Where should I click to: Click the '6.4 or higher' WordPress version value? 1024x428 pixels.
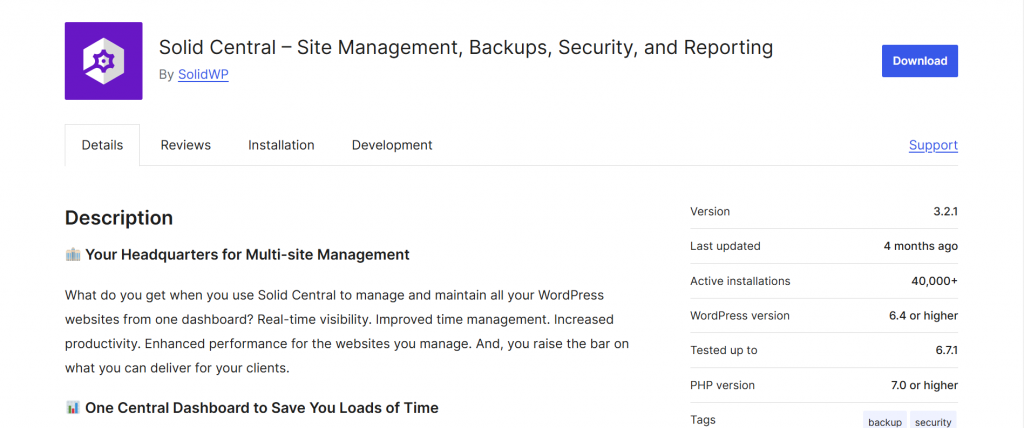click(x=923, y=316)
